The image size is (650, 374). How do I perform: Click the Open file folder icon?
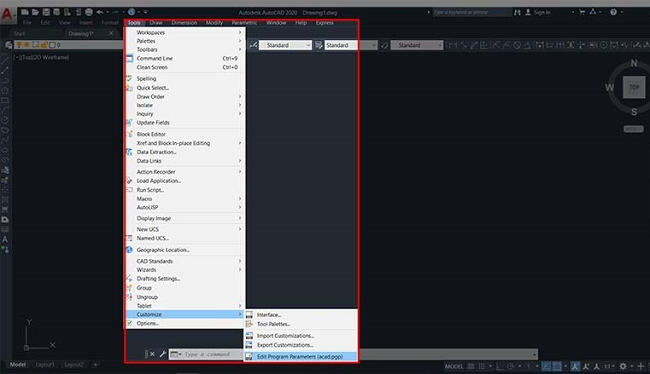click(35, 12)
